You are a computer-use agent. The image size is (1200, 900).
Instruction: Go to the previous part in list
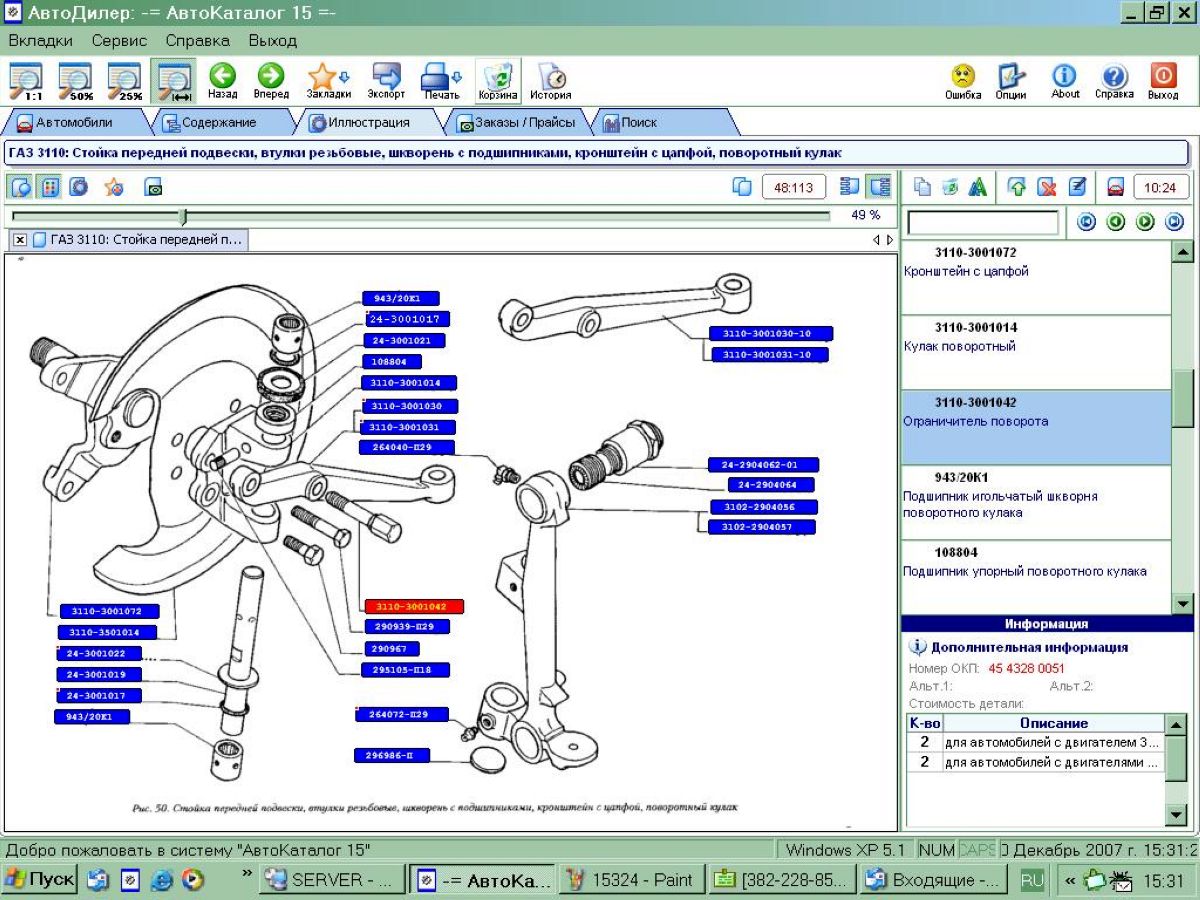pyautogui.click(x=1116, y=222)
